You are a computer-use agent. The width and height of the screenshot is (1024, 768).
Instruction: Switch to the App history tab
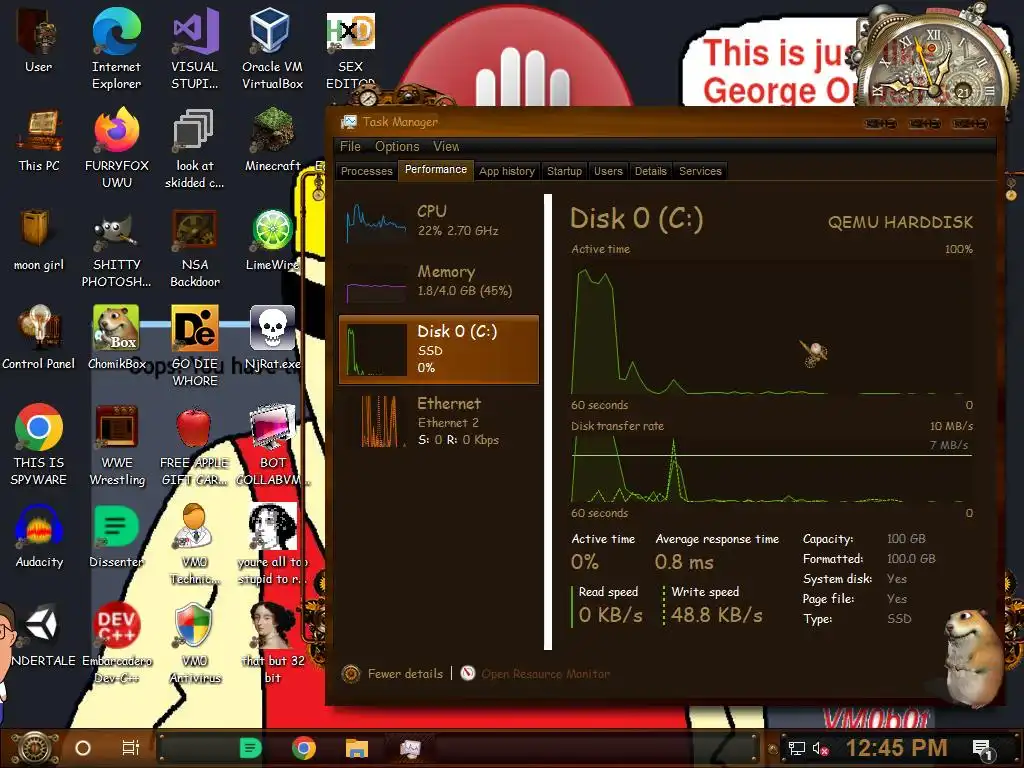(507, 171)
